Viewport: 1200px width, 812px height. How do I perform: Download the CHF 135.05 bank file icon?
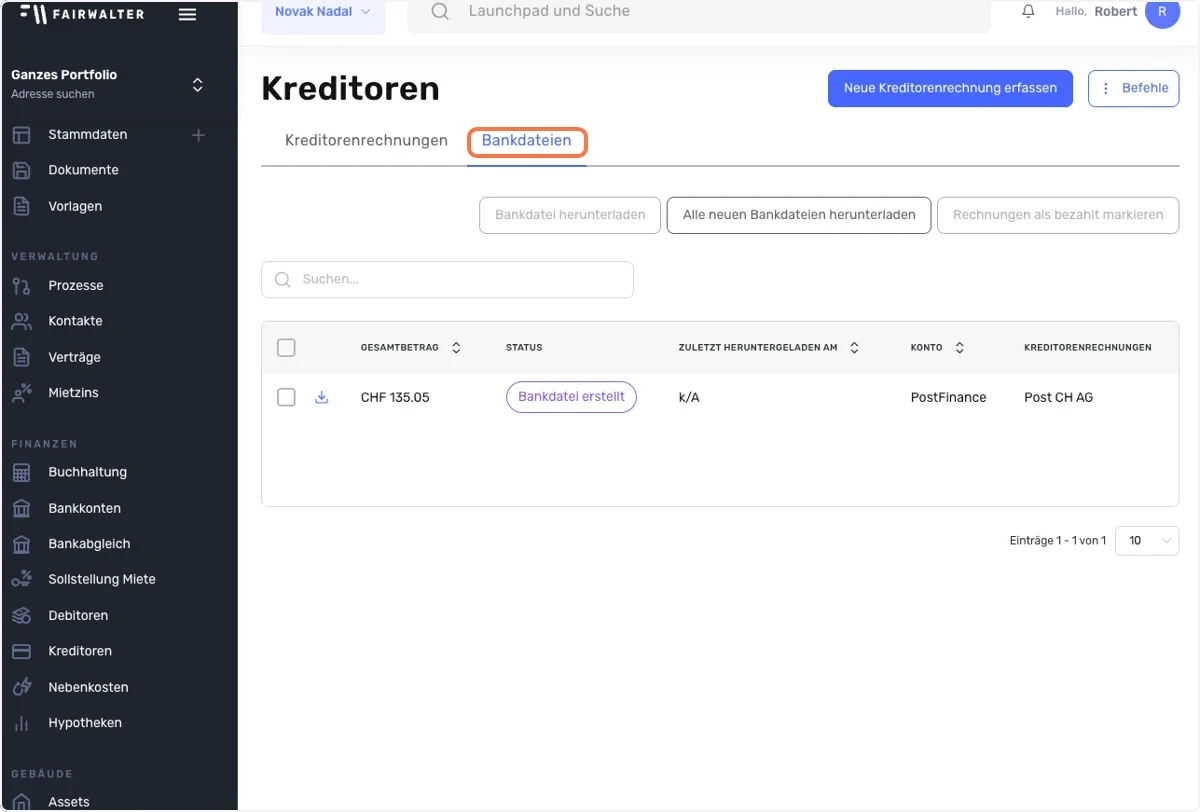(322, 397)
